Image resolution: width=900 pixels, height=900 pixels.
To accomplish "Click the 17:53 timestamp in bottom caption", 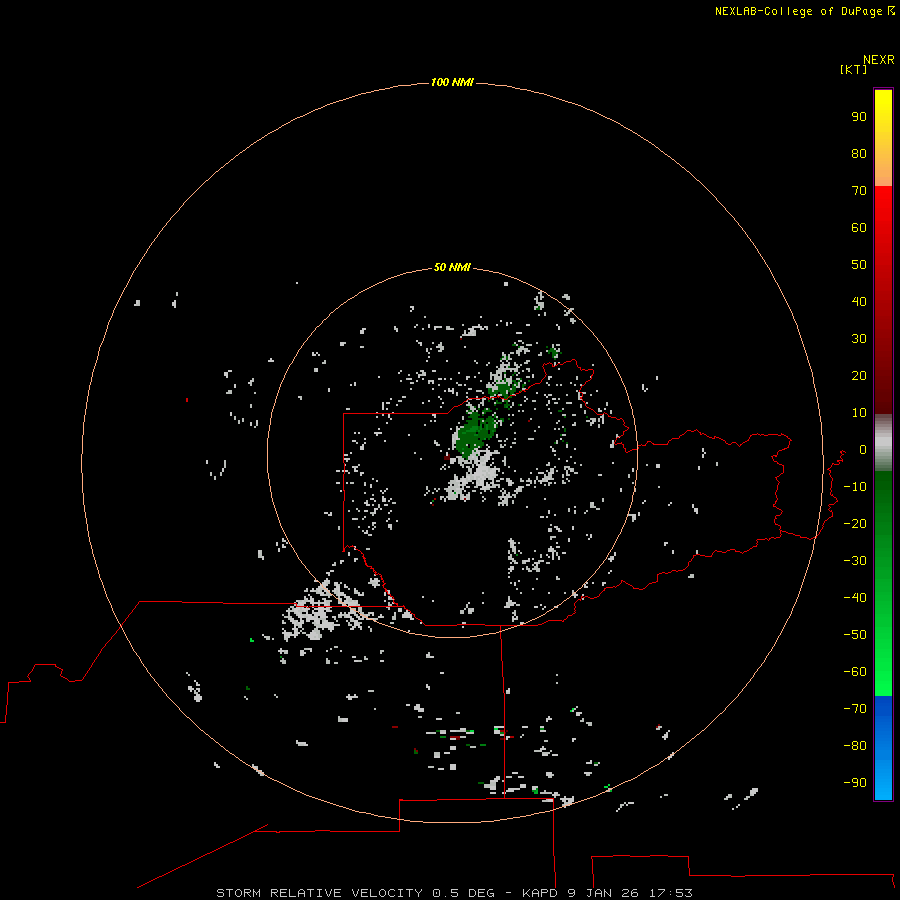I will point(670,893).
